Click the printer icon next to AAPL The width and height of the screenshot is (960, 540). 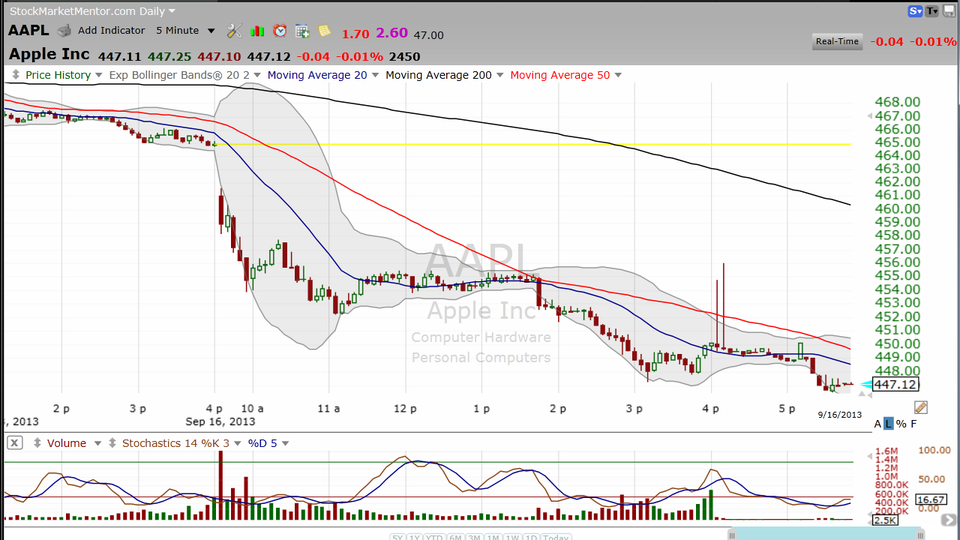64,31
